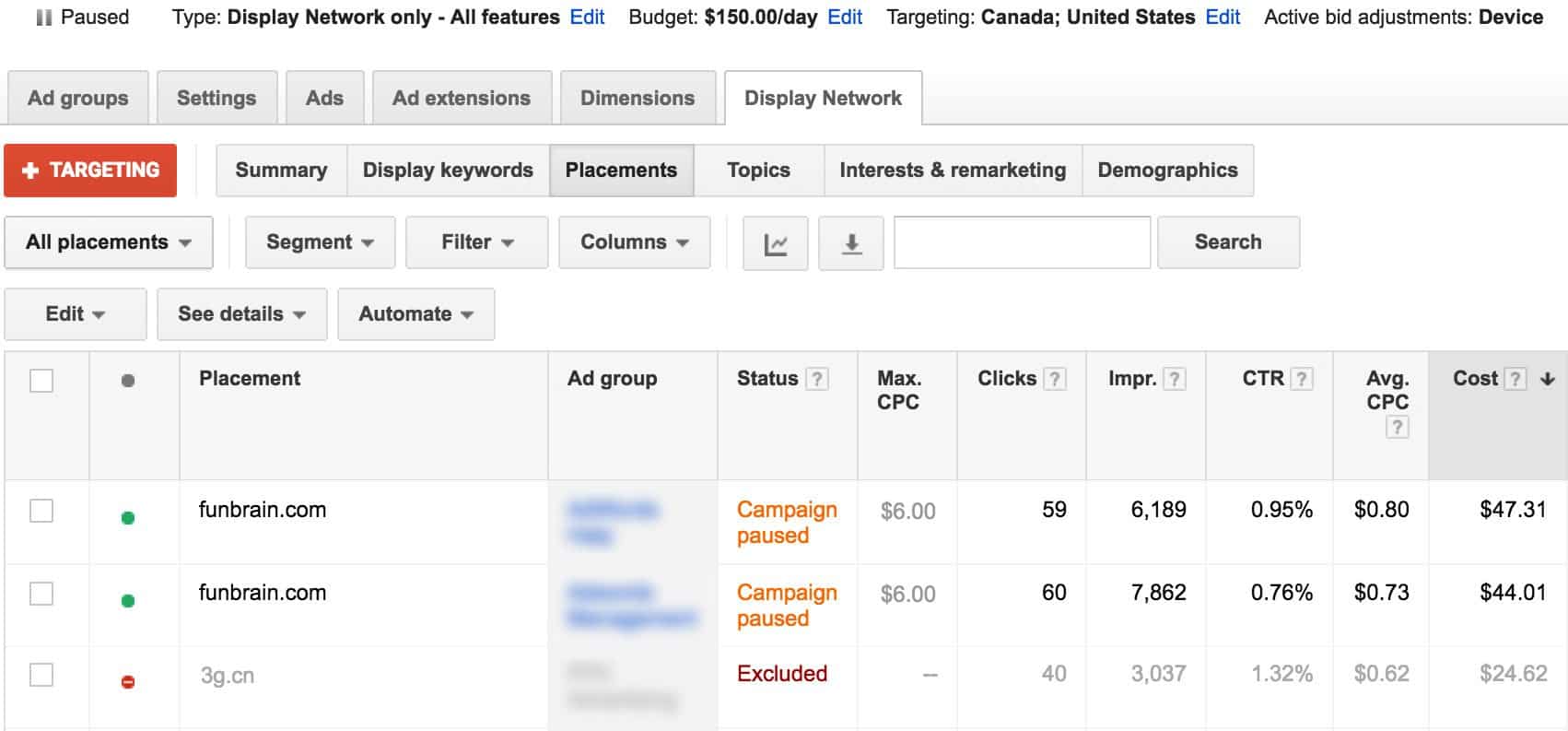
Task: Click the help icon beside CTR header
Action: (1302, 379)
